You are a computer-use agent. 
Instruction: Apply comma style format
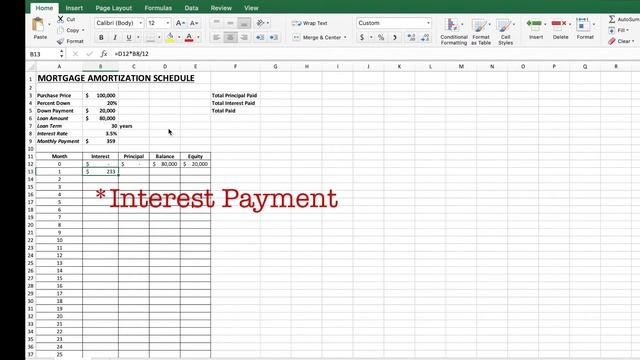coord(394,38)
